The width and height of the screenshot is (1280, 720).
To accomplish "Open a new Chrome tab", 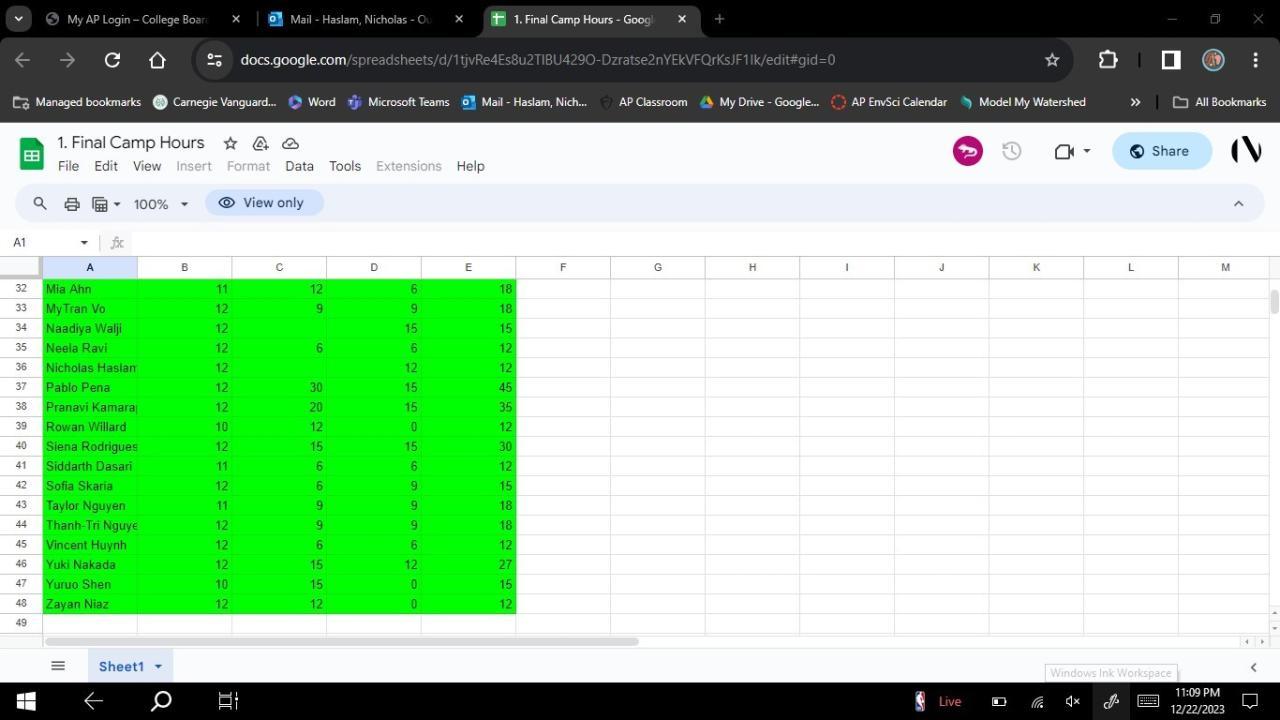I will click(719, 19).
